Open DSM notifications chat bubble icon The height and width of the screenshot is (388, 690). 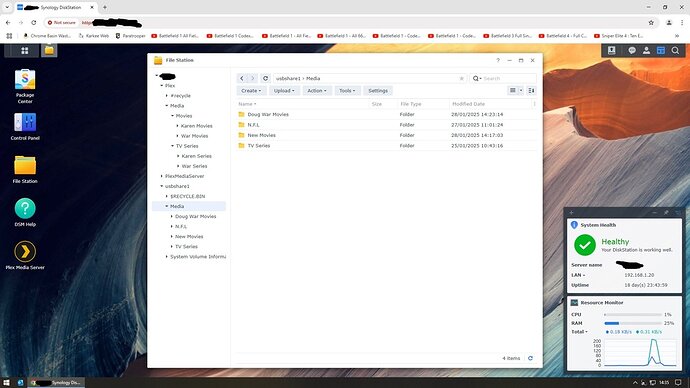[x=632, y=51]
